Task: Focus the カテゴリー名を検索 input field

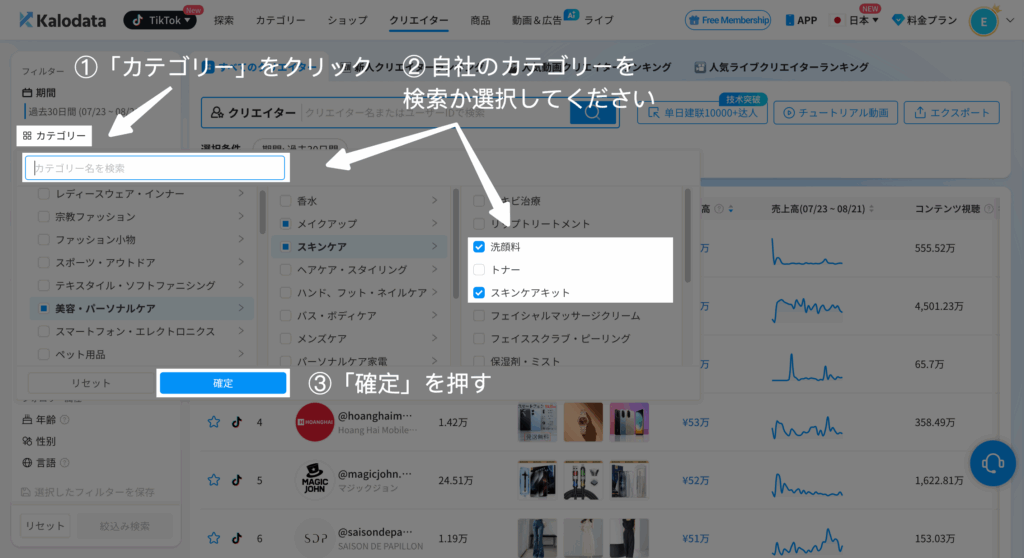Action: pos(155,168)
